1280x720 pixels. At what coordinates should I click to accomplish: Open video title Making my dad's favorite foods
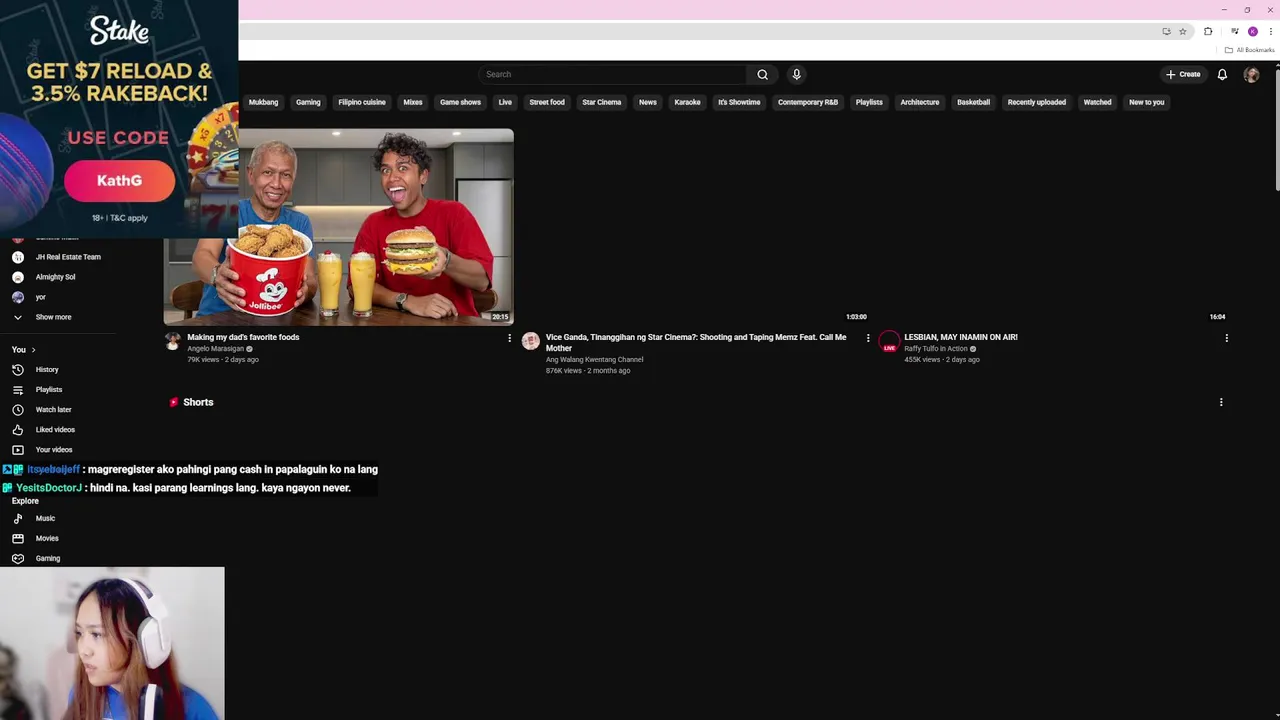[243, 337]
